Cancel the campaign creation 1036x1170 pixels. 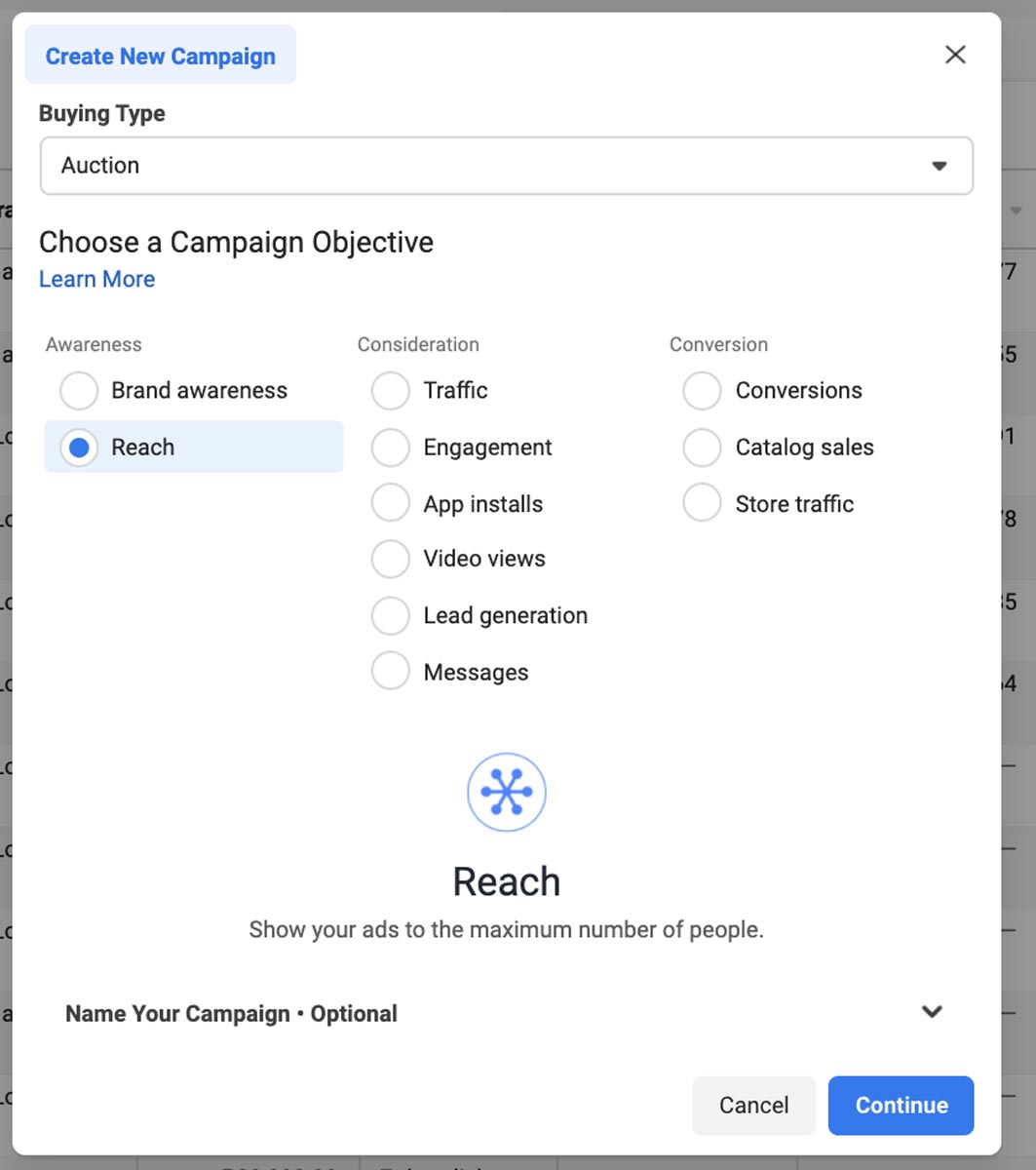pyautogui.click(x=753, y=1105)
